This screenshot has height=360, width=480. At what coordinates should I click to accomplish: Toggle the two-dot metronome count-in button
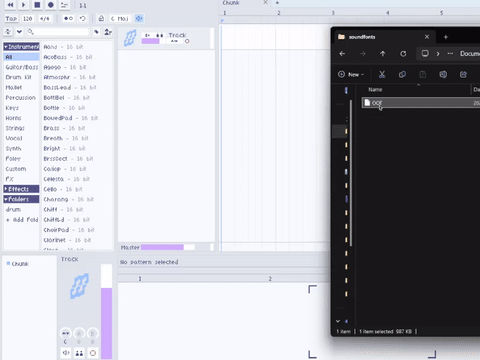click(x=68, y=18)
